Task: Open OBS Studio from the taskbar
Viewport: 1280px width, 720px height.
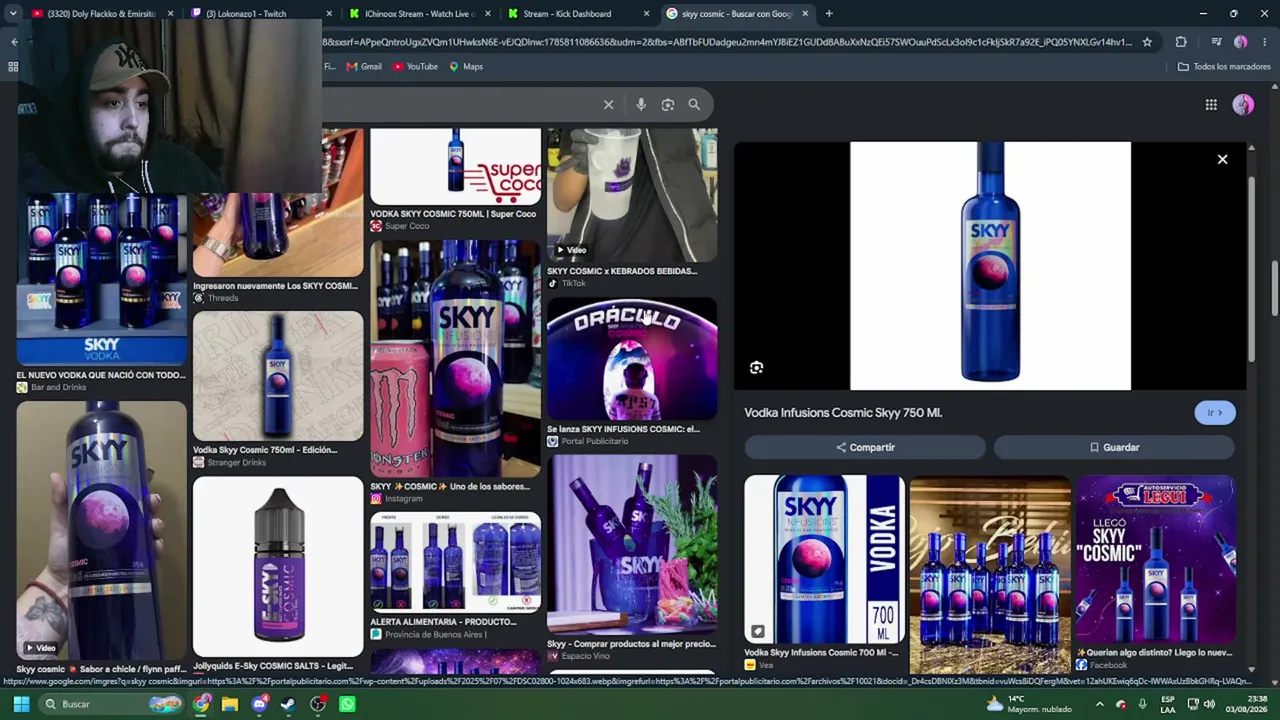Action: (318, 704)
